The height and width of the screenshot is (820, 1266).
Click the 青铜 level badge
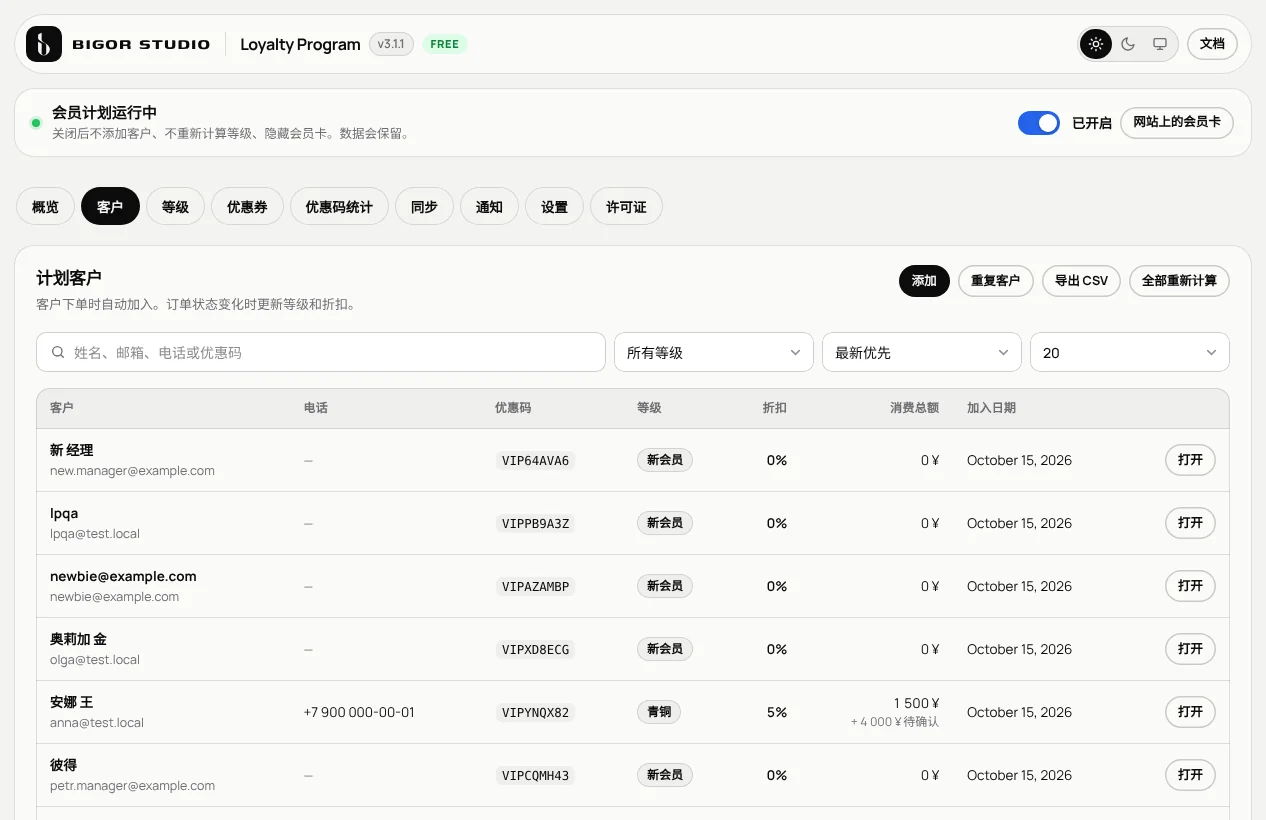pyautogui.click(x=659, y=712)
